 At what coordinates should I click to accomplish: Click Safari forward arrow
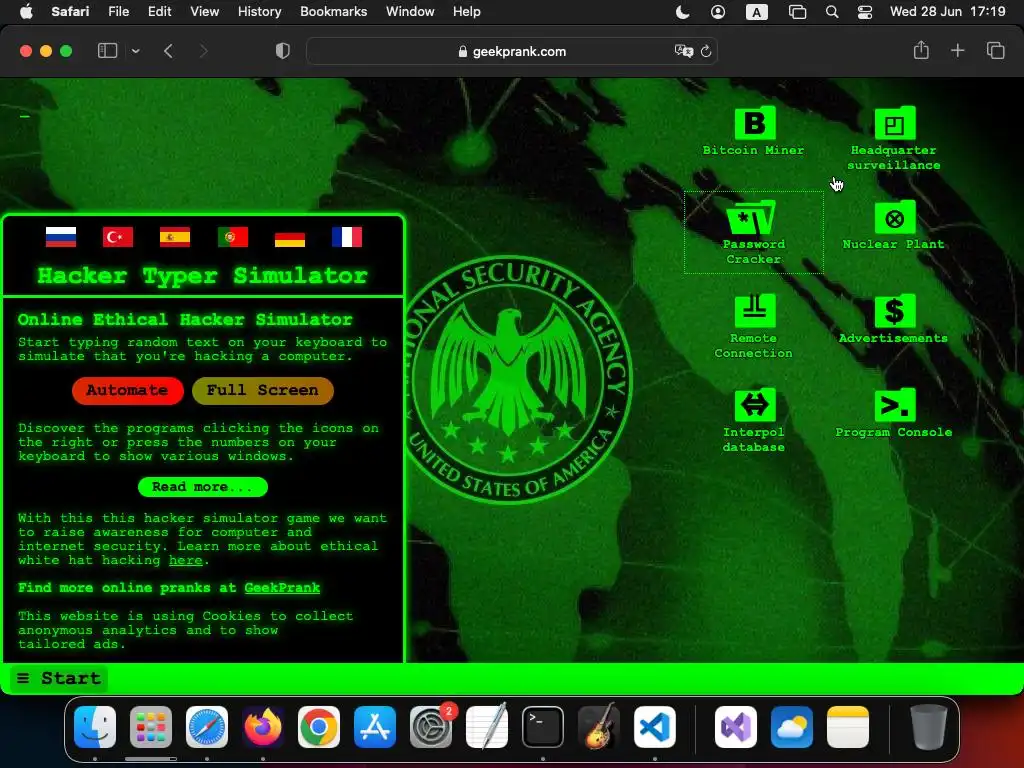tap(203, 51)
